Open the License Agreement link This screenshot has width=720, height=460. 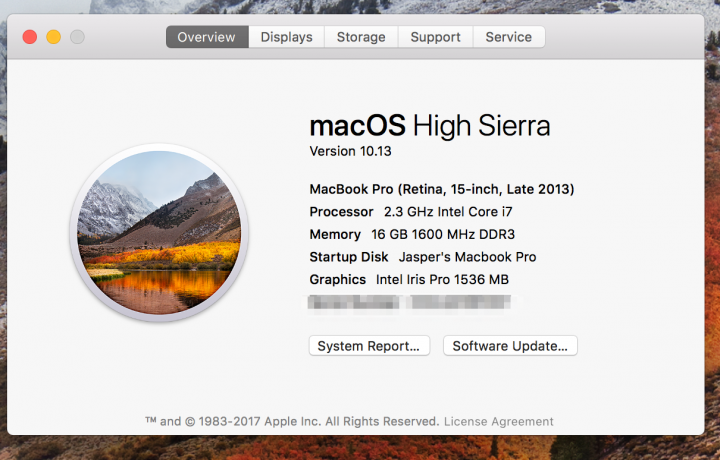pyautogui.click(x=499, y=421)
